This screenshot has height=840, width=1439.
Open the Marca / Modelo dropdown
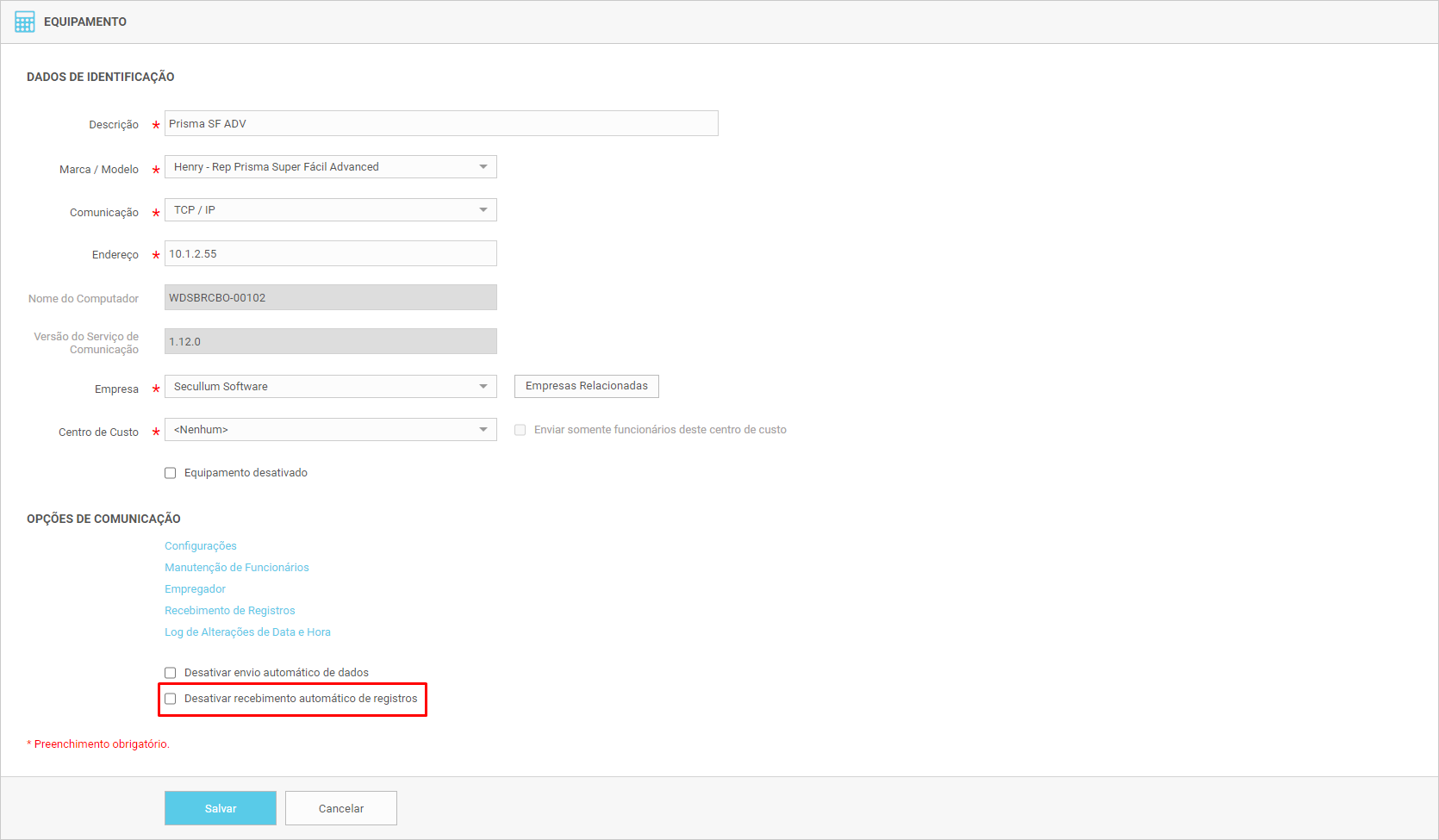point(330,167)
